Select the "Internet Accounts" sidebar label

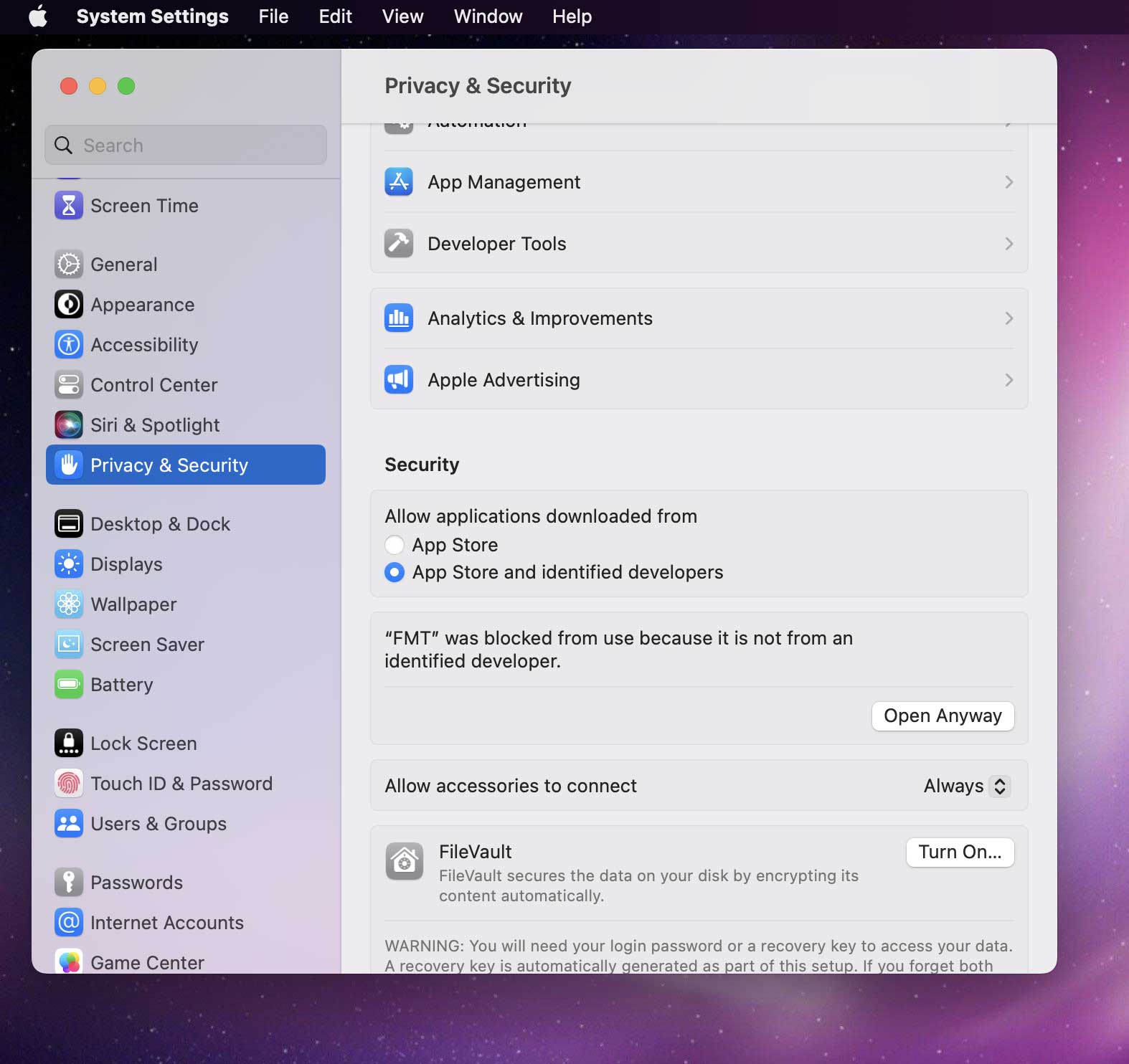167,923
